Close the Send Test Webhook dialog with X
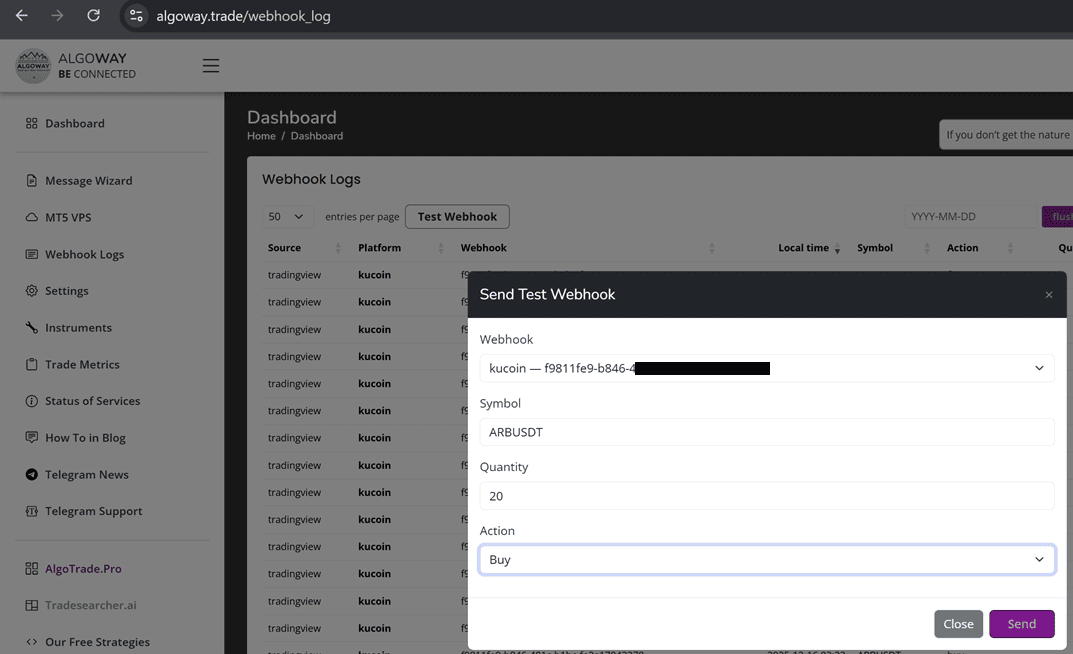The width and height of the screenshot is (1073, 654). pos(1048,295)
